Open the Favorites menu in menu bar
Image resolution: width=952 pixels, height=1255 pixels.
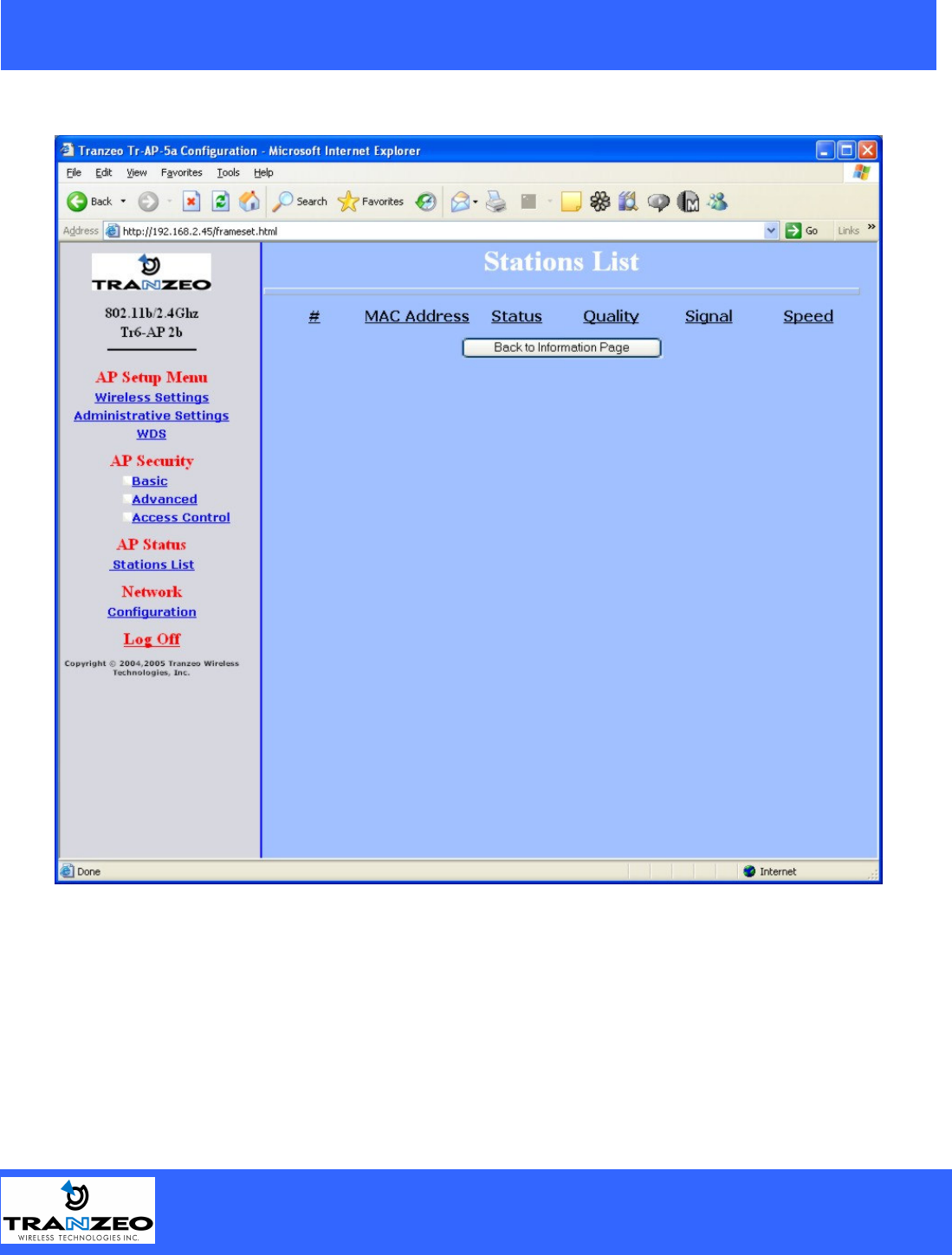181,173
